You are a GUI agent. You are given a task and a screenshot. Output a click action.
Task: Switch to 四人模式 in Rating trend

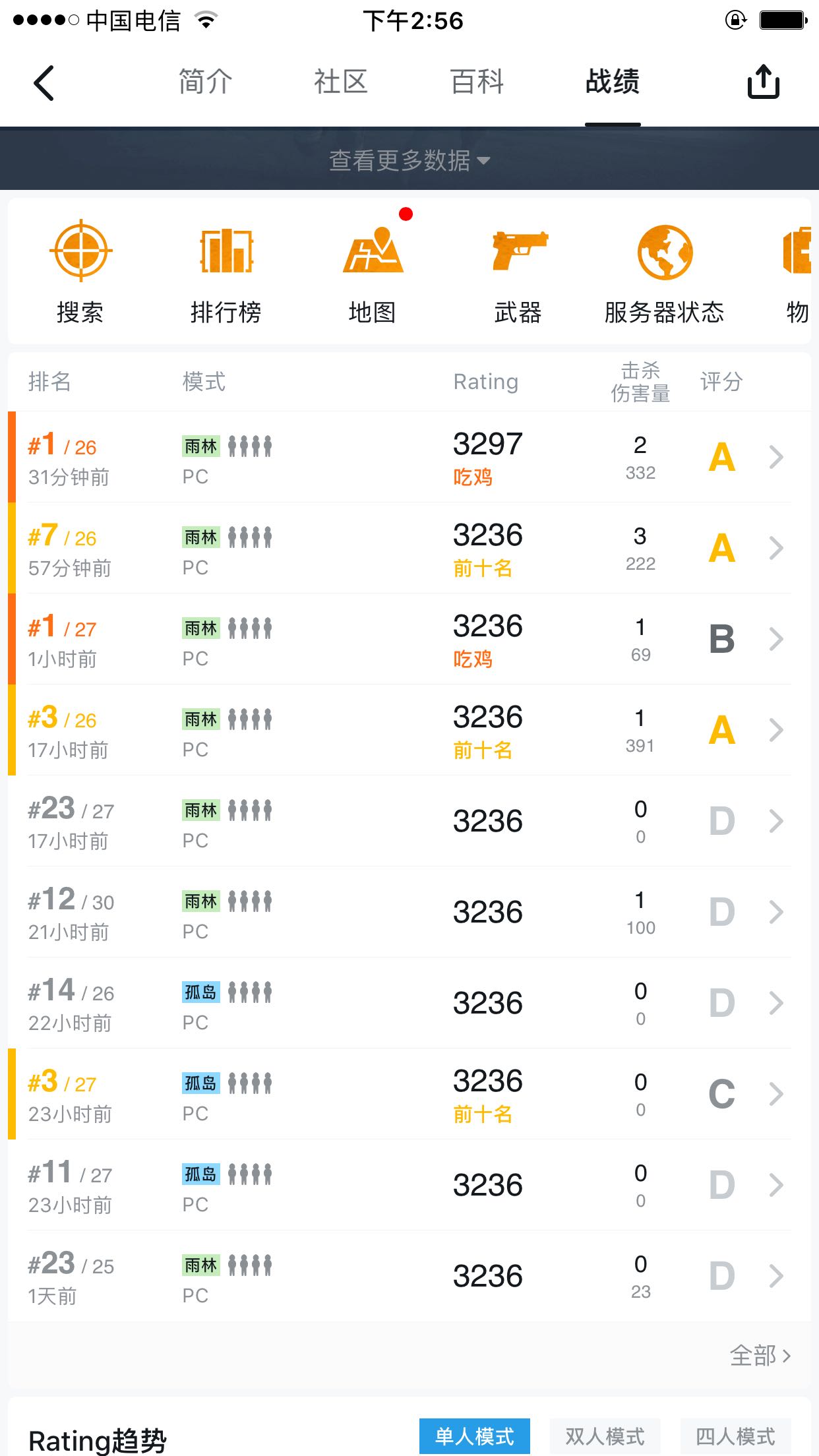point(735,1436)
